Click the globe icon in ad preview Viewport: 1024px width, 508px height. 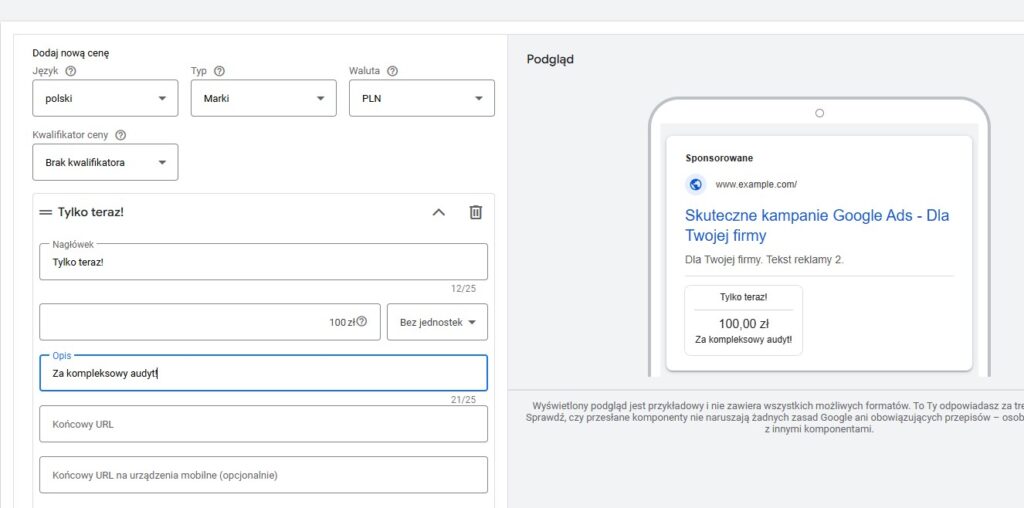(696, 184)
